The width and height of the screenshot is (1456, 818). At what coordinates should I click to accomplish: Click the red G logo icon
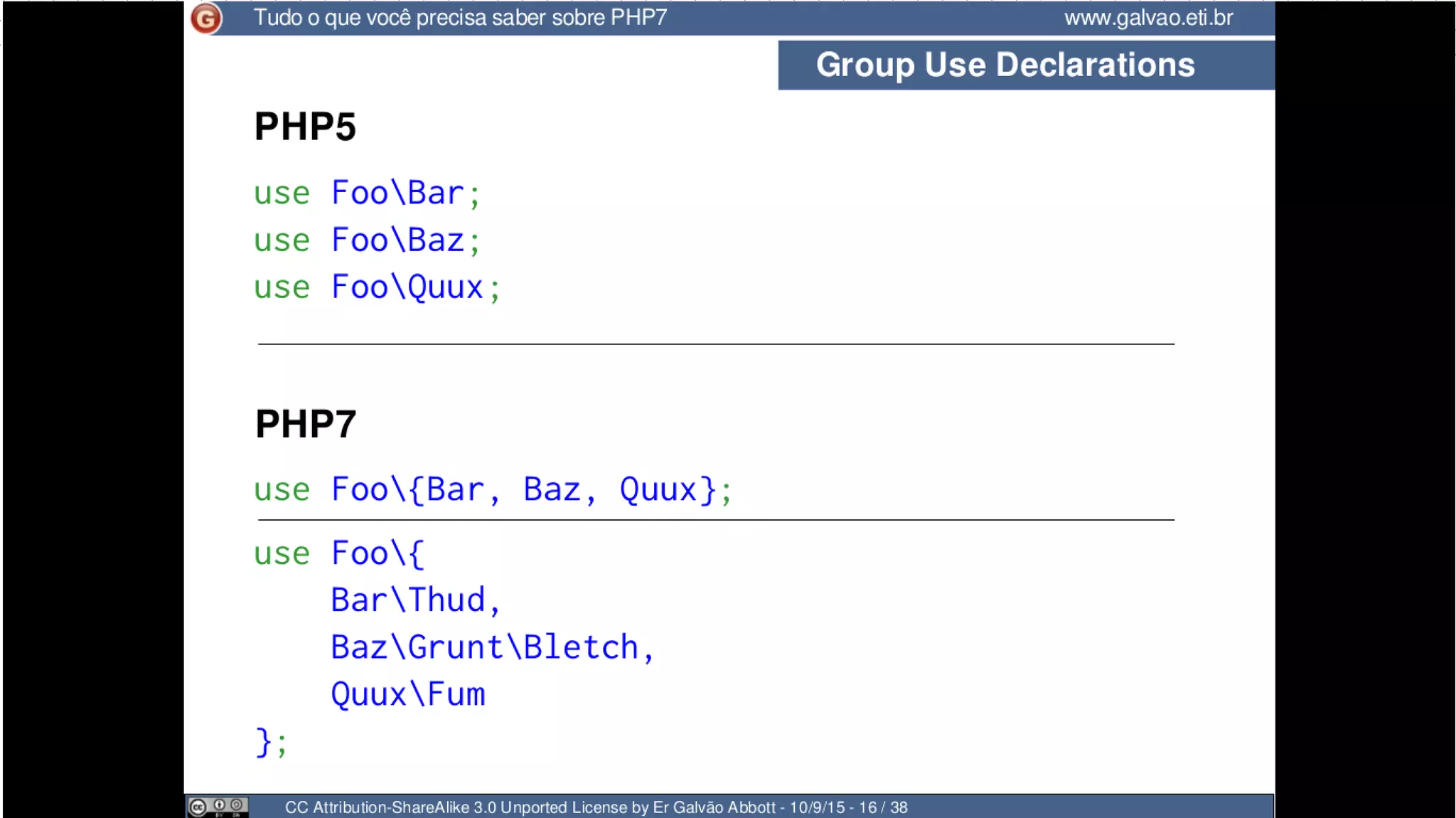pyautogui.click(x=206, y=18)
